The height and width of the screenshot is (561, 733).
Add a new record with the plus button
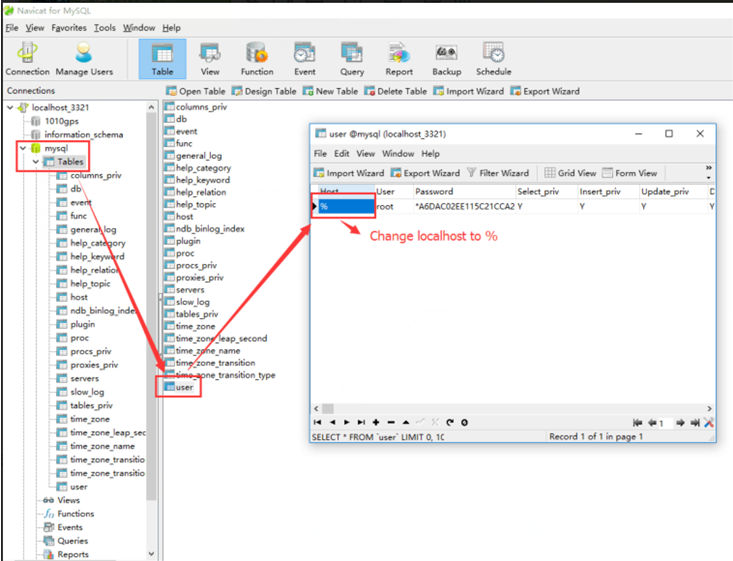376,422
